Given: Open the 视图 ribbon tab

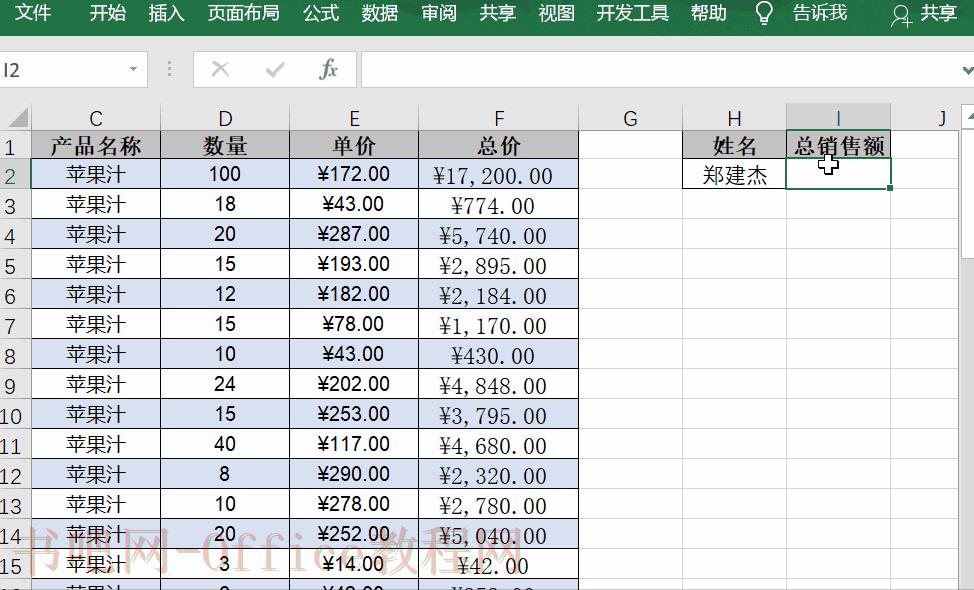Looking at the screenshot, I should click(x=556, y=12).
